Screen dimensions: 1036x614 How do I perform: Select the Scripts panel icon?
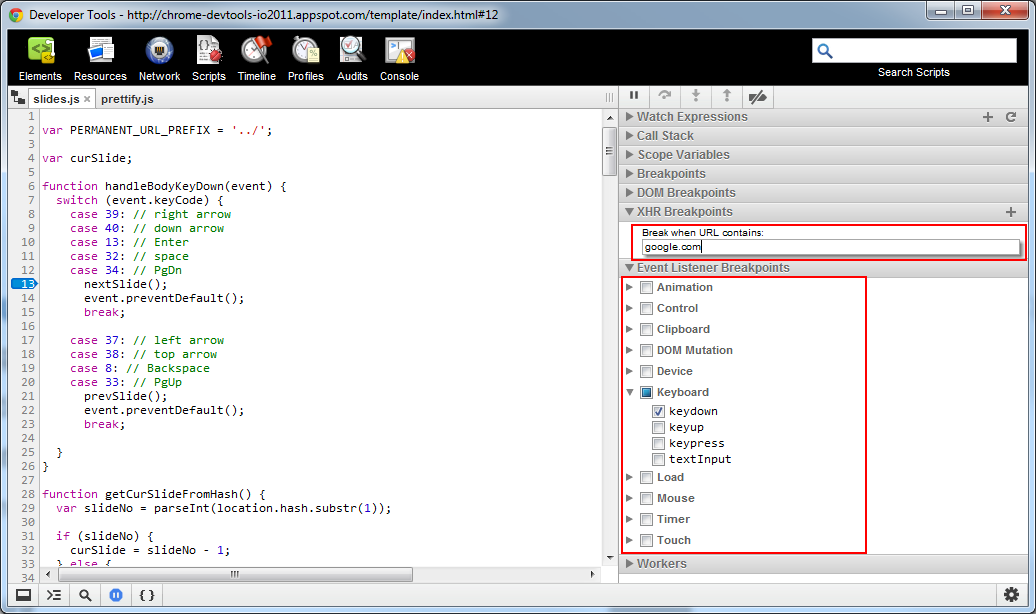(209, 51)
